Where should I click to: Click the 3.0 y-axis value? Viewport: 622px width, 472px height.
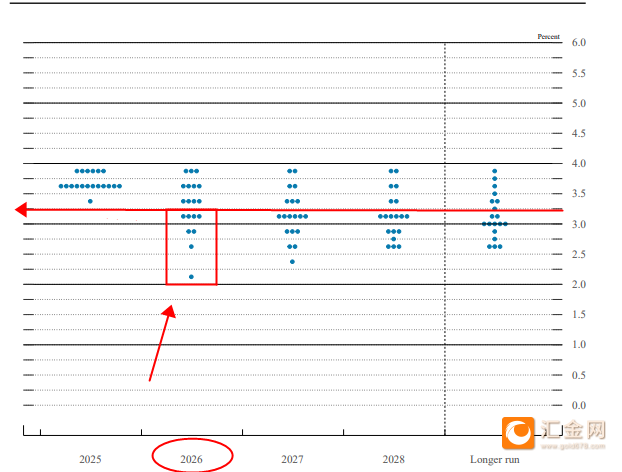pyautogui.click(x=579, y=224)
